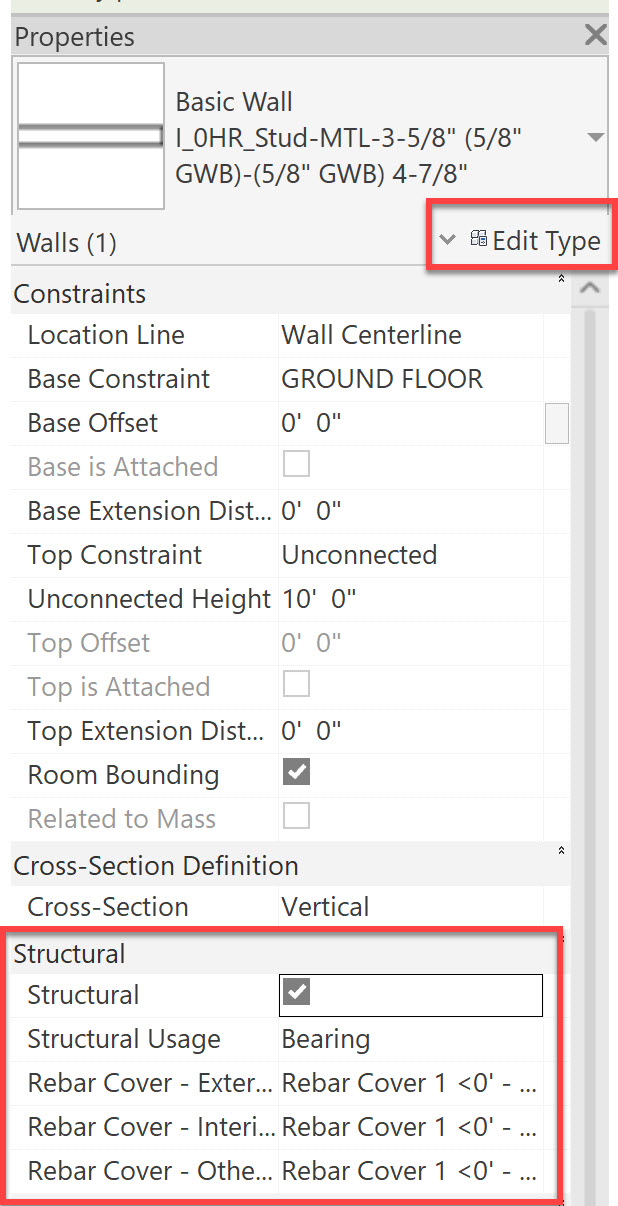
Task: Click the Rebar Cover - Exterior value
Action: pyautogui.click(x=410, y=1083)
